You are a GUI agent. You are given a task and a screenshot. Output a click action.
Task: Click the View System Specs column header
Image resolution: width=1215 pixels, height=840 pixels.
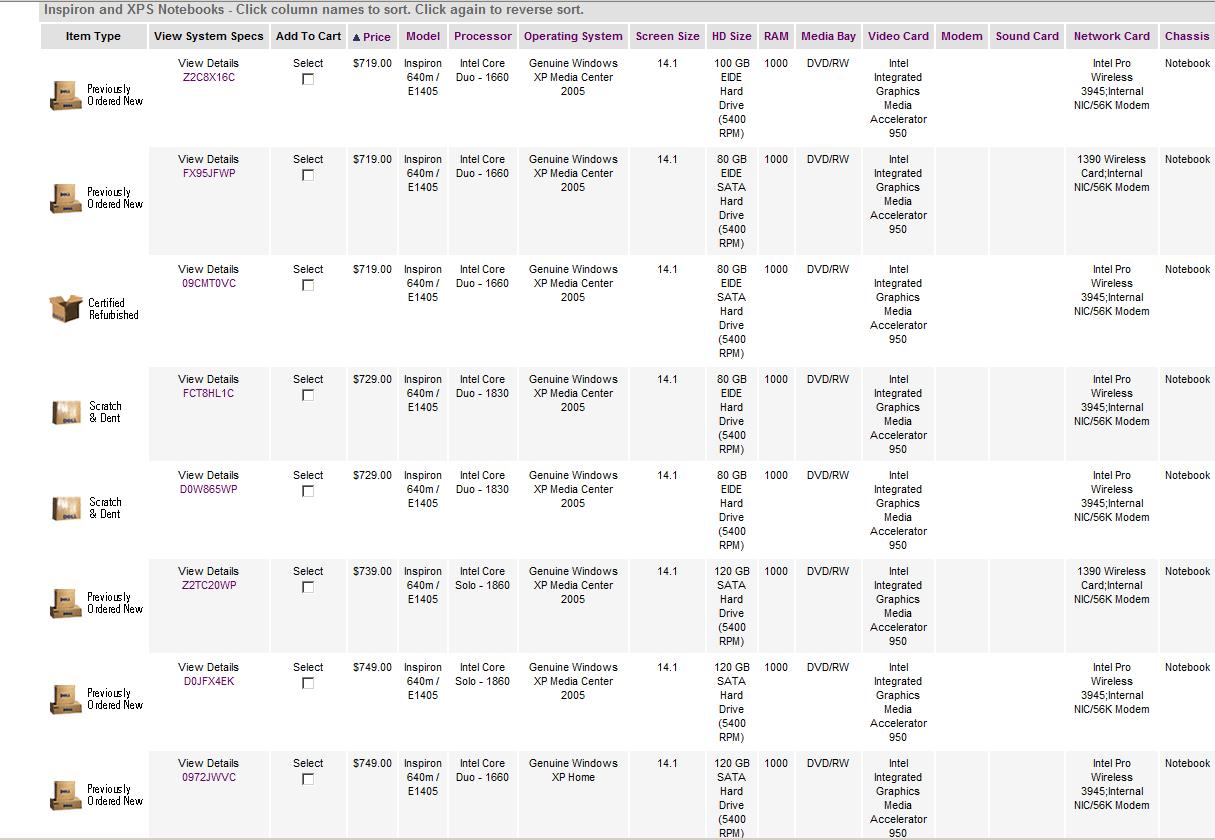tap(209, 36)
